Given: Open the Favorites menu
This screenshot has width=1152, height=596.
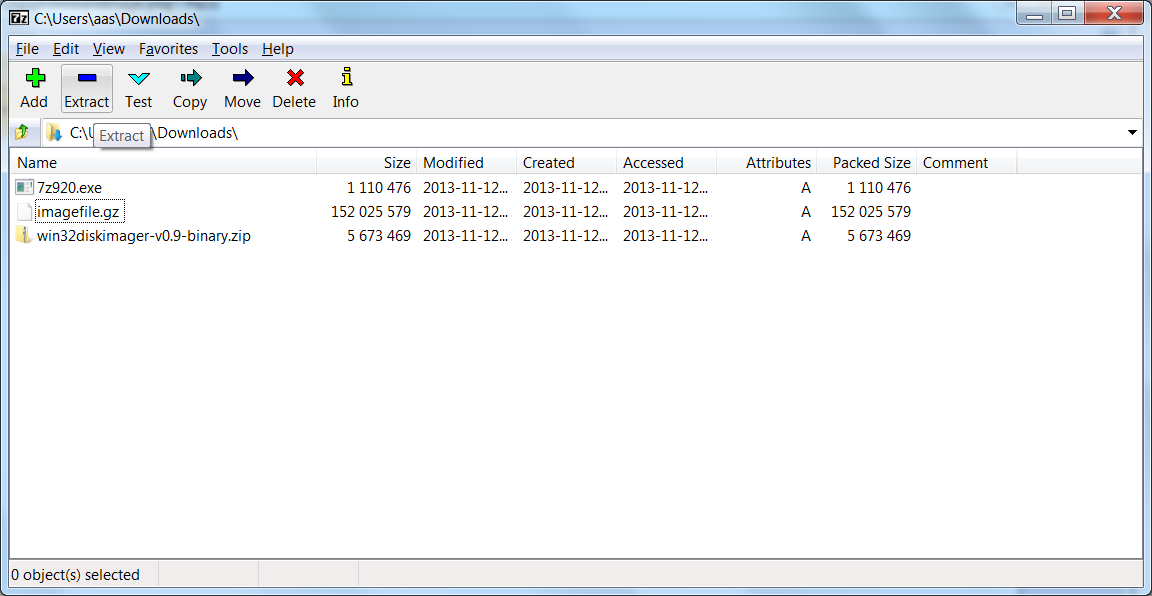Looking at the screenshot, I should tap(168, 49).
